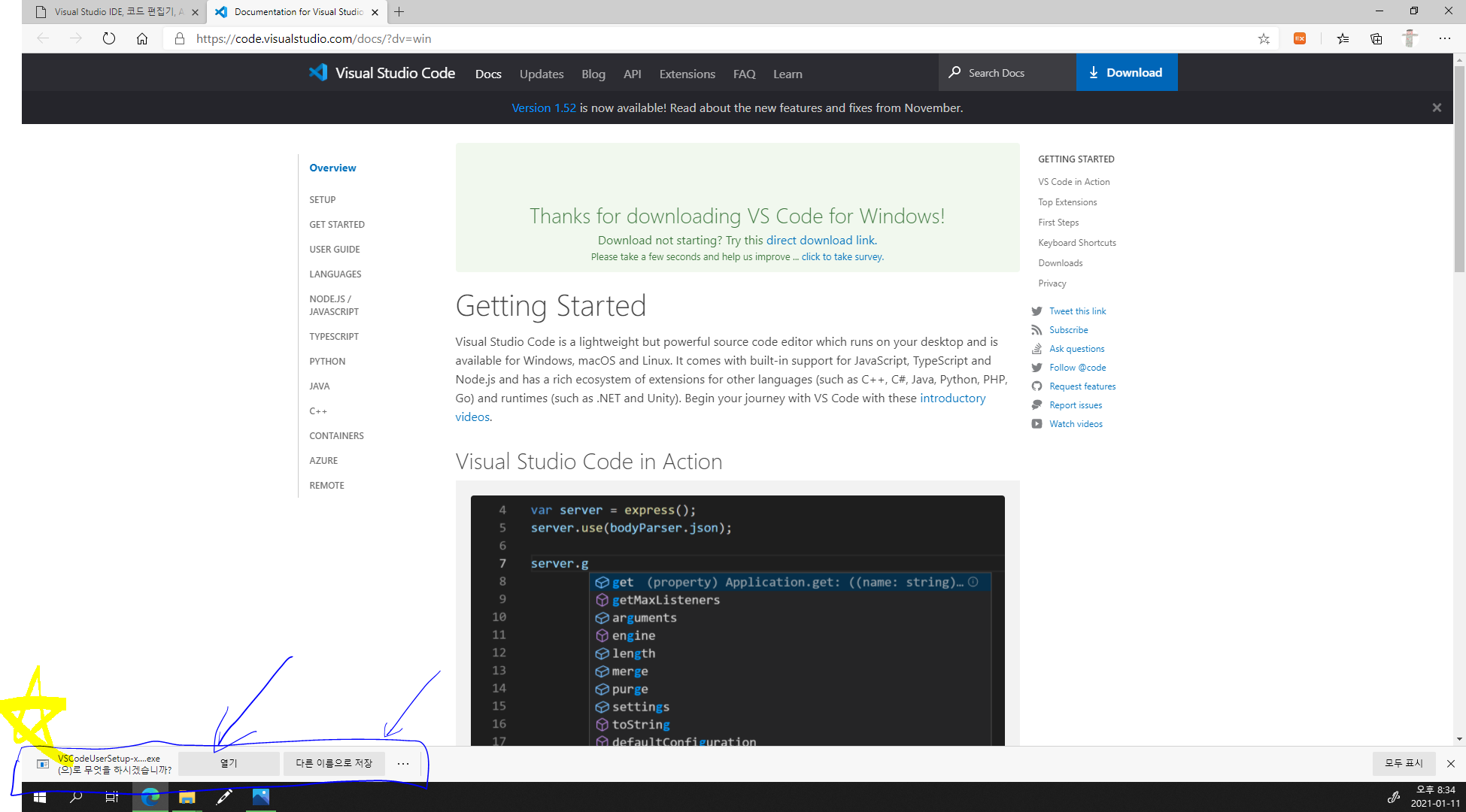The image size is (1466, 812).
Task: Open Microsoft Edge from the taskbar
Action: (x=150, y=797)
